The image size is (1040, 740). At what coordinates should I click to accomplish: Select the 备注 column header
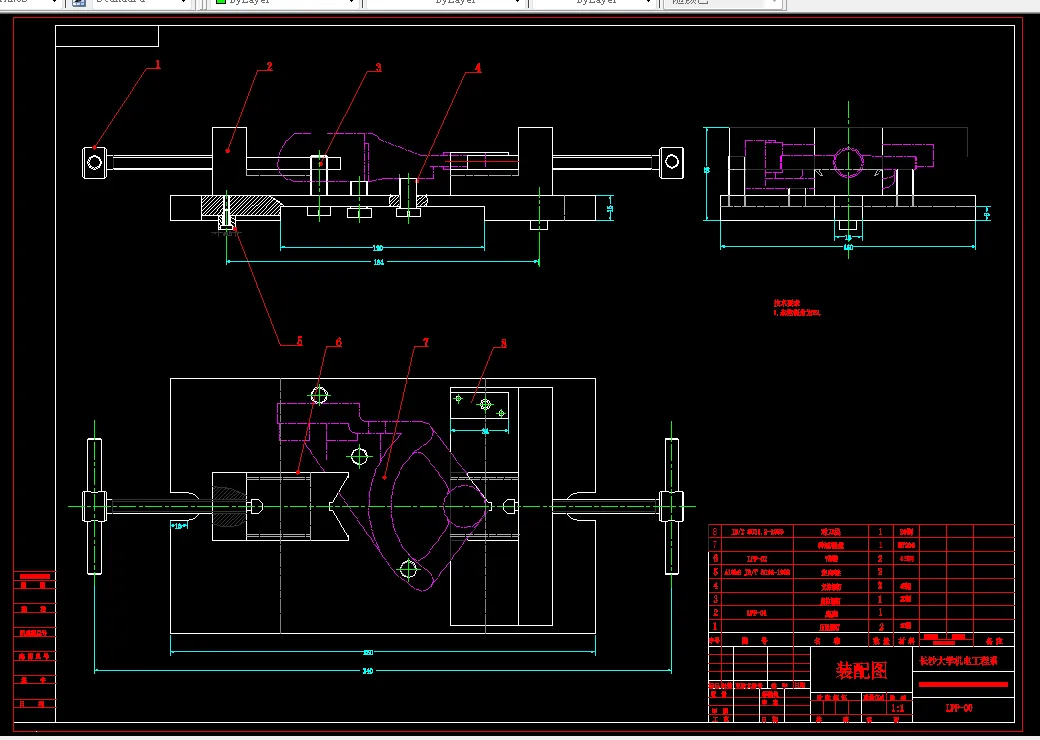tap(994, 641)
